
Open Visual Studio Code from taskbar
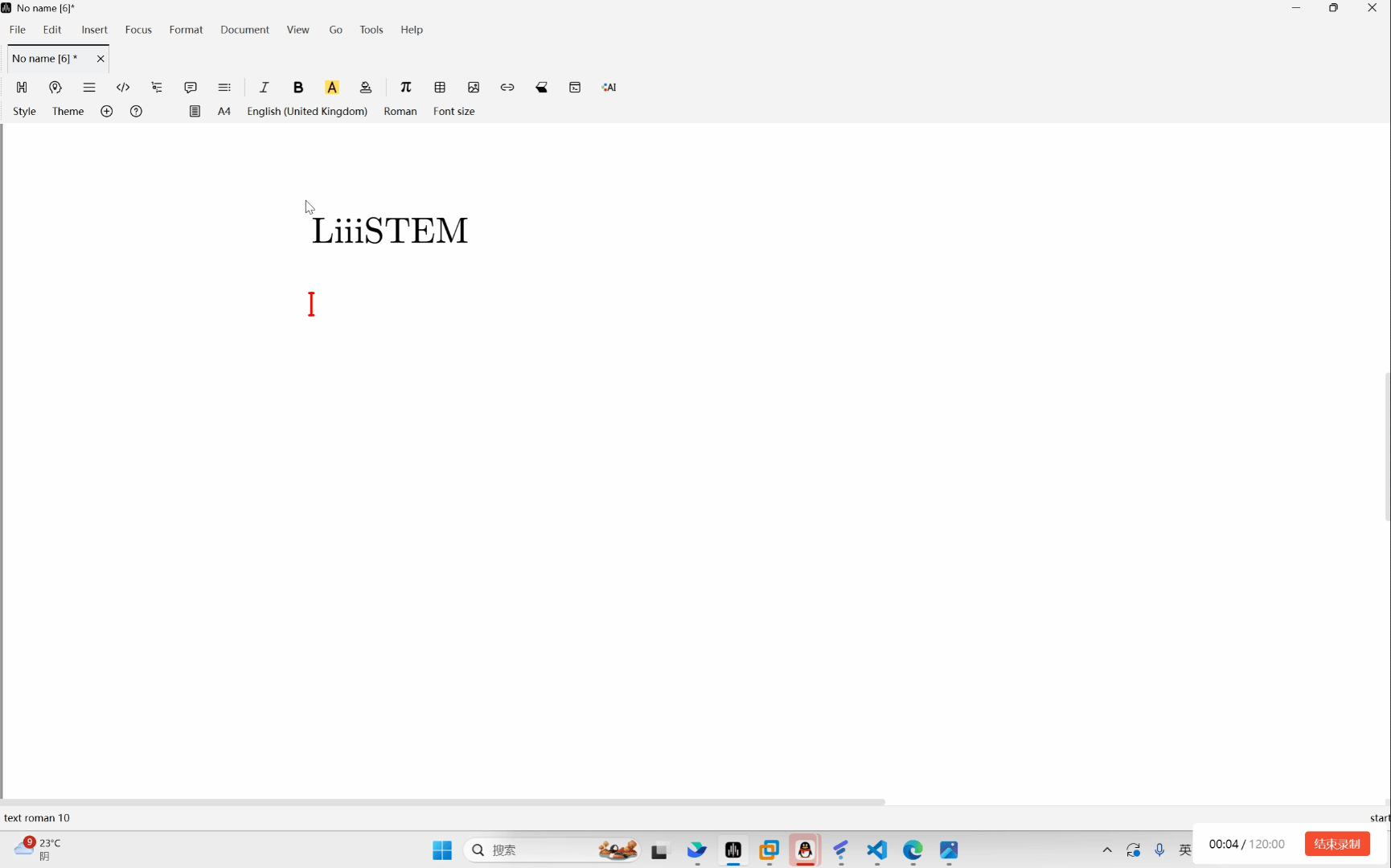pyautogui.click(x=876, y=850)
